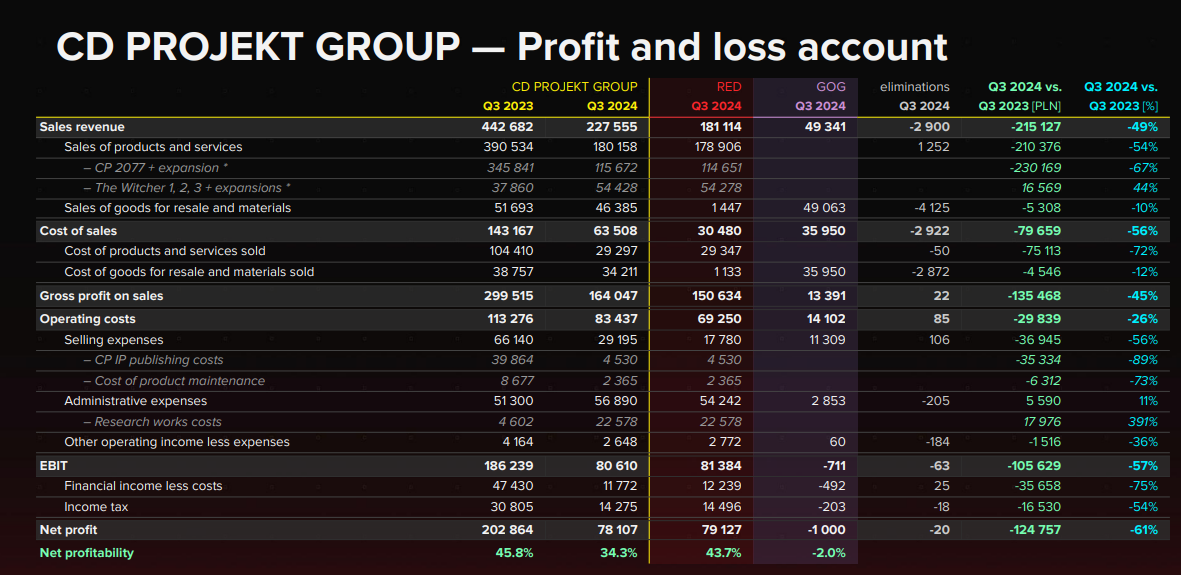The width and height of the screenshot is (1181, 575).
Task: Select the Sales revenue row label
Action: click(x=82, y=127)
